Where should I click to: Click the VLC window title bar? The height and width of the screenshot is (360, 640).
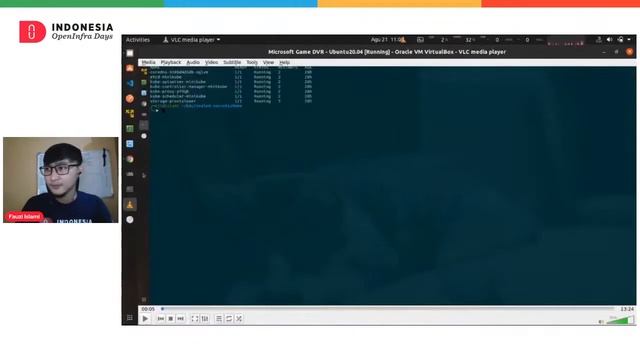(x=387, y=52)
